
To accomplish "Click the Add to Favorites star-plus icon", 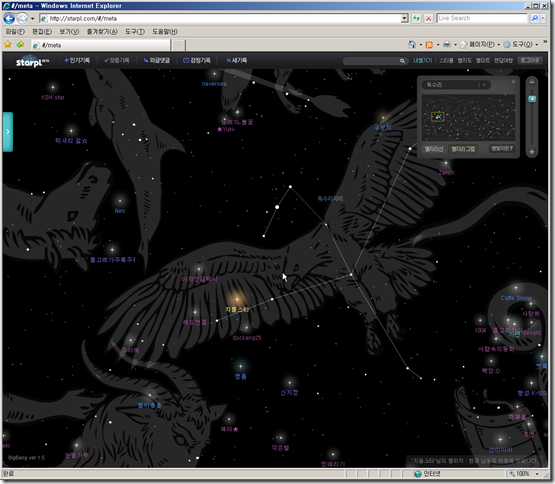I will click(21, 44).
